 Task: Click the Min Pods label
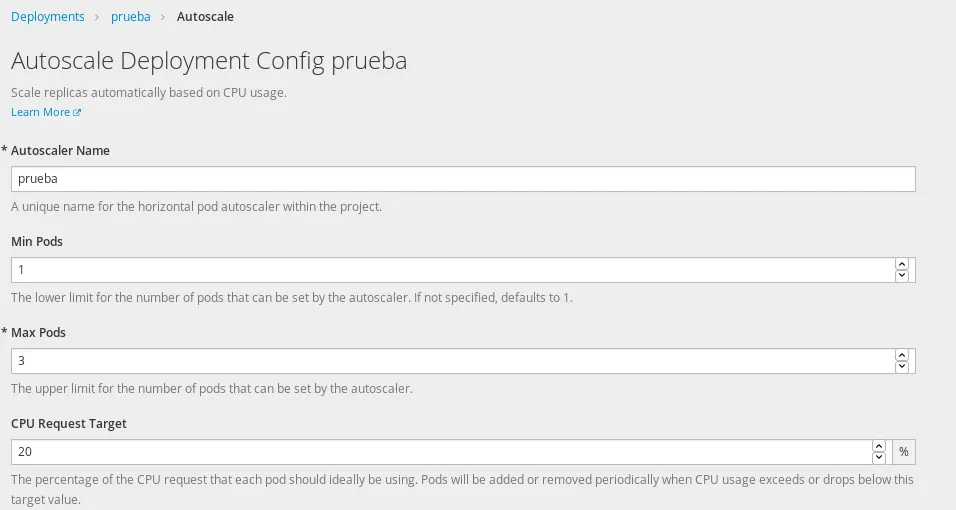37,241
